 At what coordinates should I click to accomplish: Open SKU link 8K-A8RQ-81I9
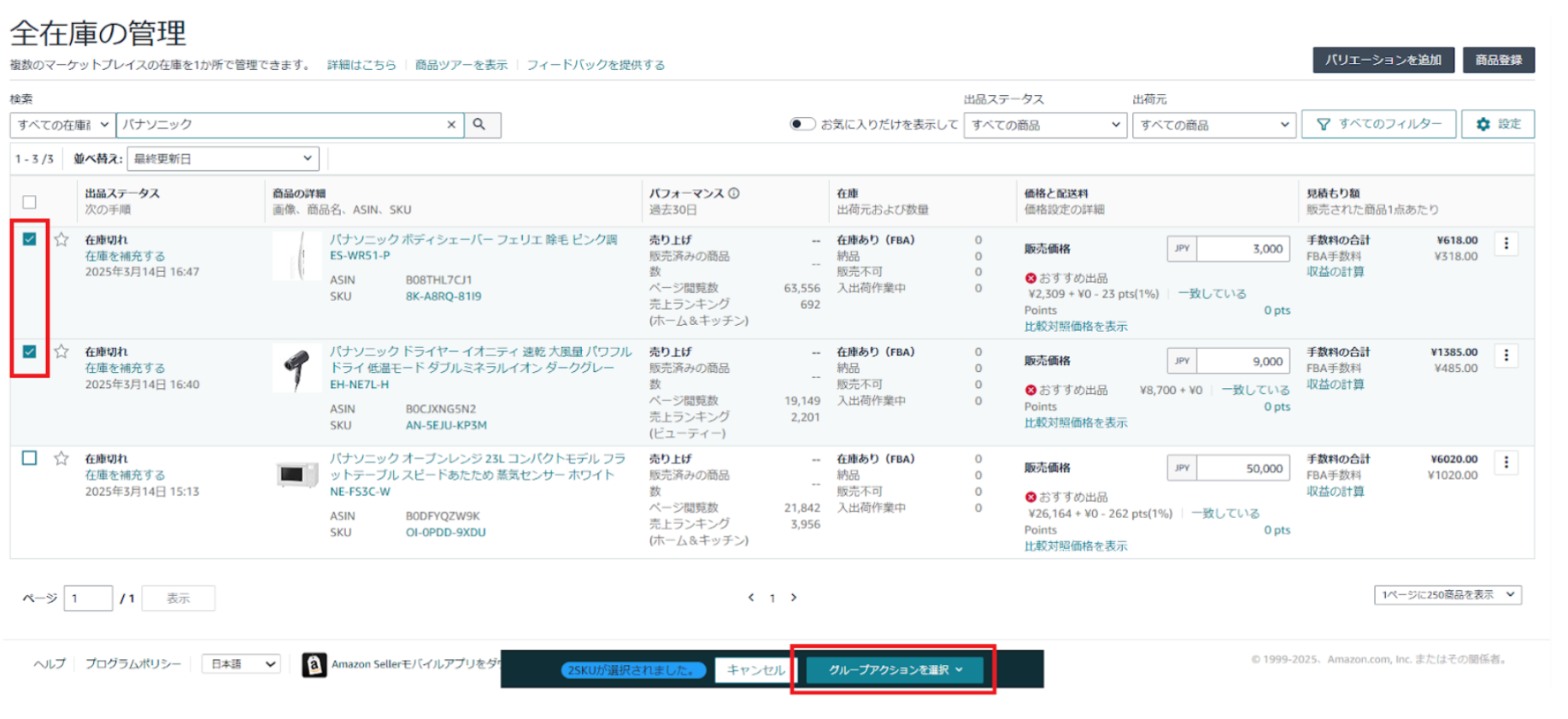pyautogui.click(x=443, y=297)
